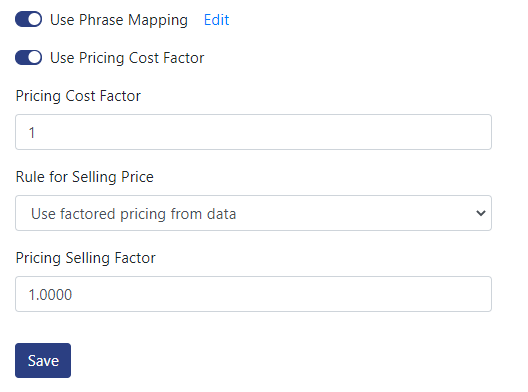Click the 1.0000 value in the selling factor box

pos(50,295)
